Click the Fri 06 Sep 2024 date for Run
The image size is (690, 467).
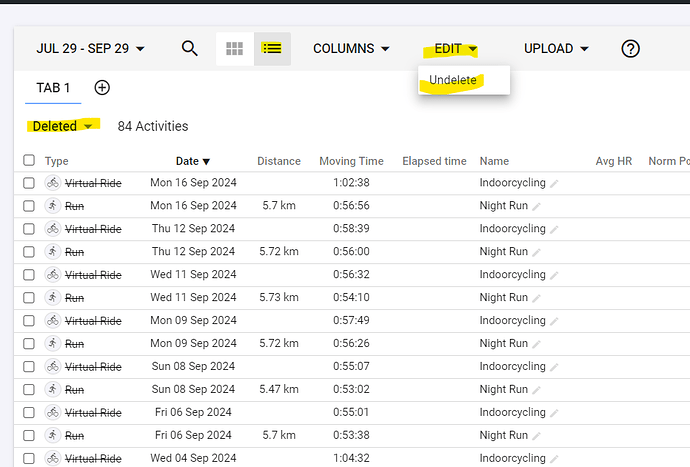coord(193,435)
